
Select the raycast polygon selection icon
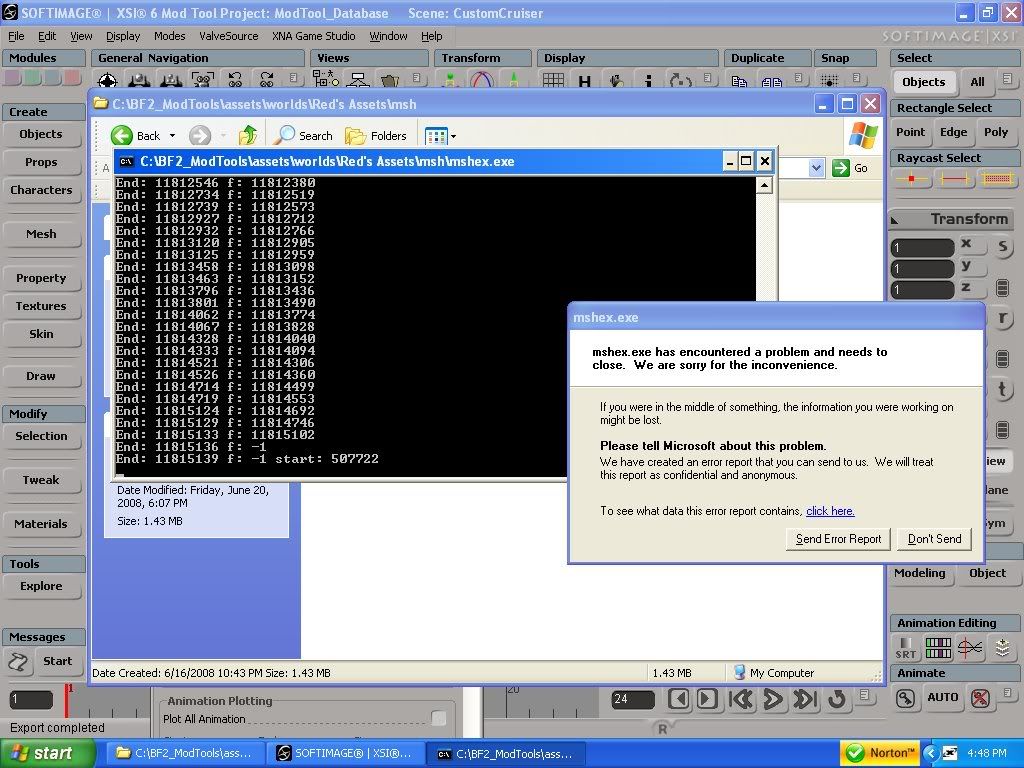(x=997, y=178)
